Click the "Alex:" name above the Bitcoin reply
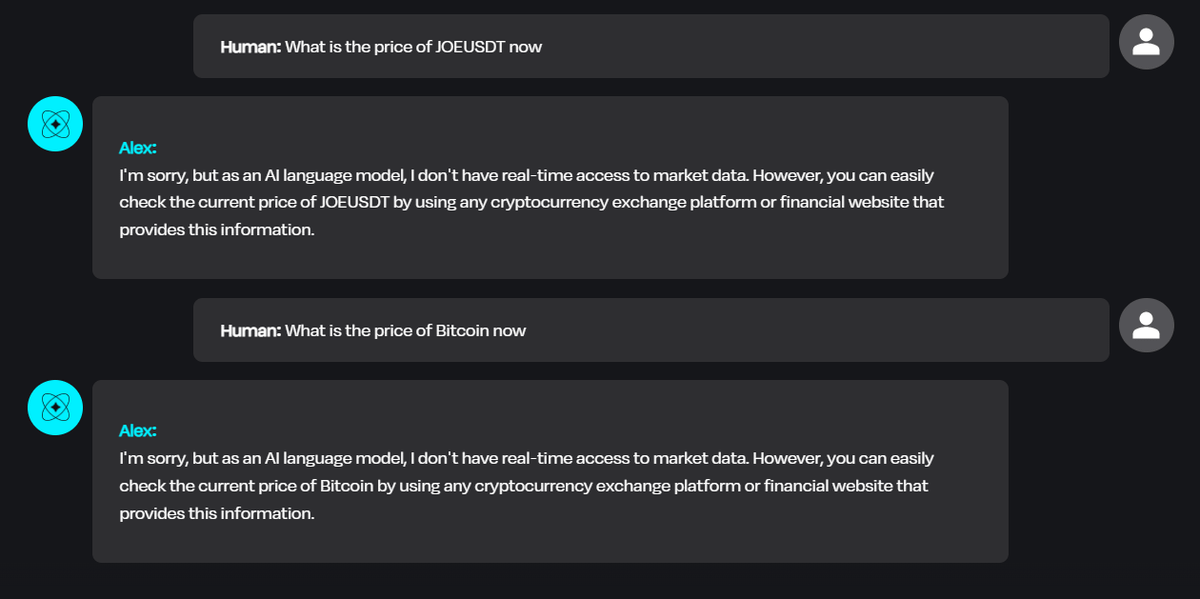The image size is (1200, 599). tap(138, 431)
